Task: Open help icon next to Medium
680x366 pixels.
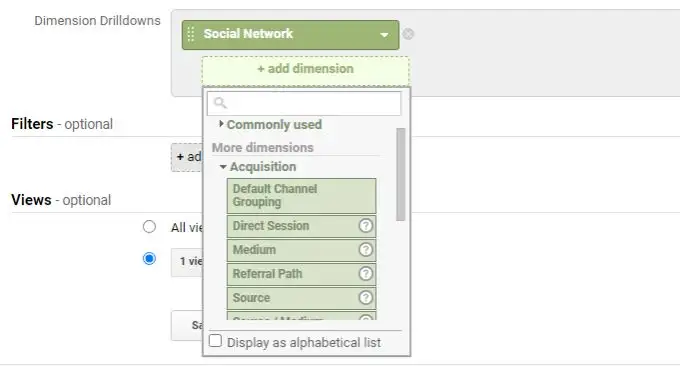Action: click(366, 250)
